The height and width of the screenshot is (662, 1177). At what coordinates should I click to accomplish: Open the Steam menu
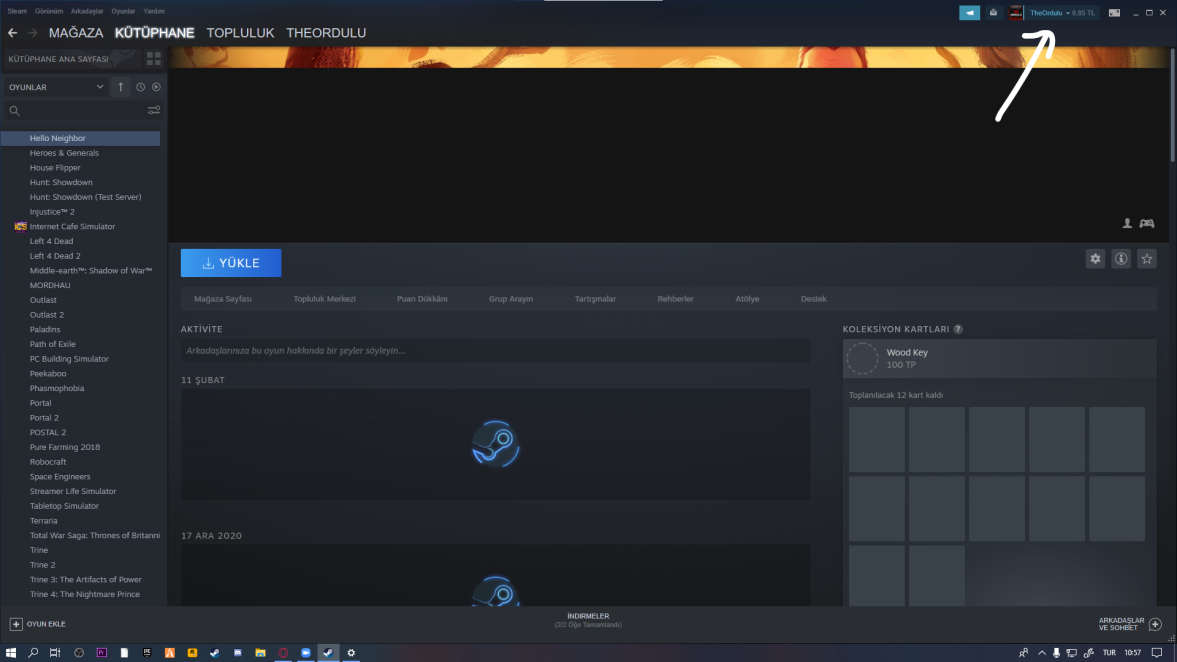tap(17, 11)
